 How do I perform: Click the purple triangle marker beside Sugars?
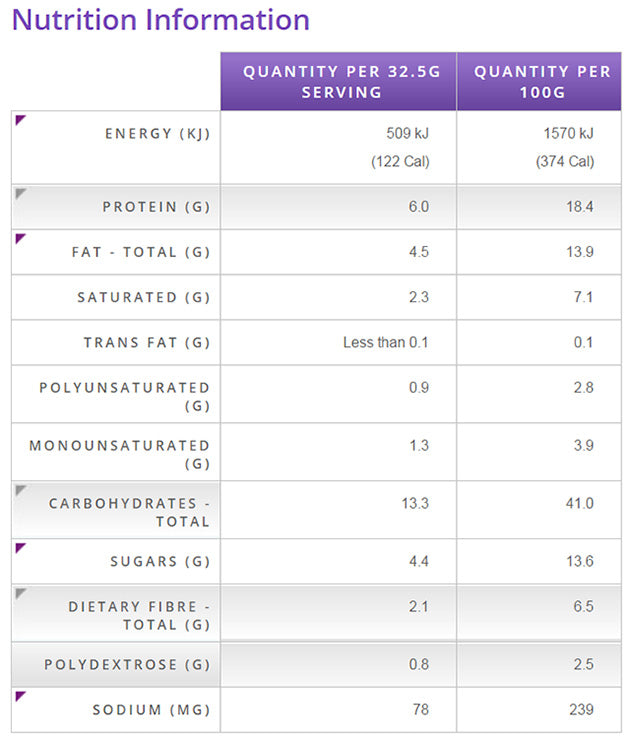pyautogui.click(x=20, y=548)
